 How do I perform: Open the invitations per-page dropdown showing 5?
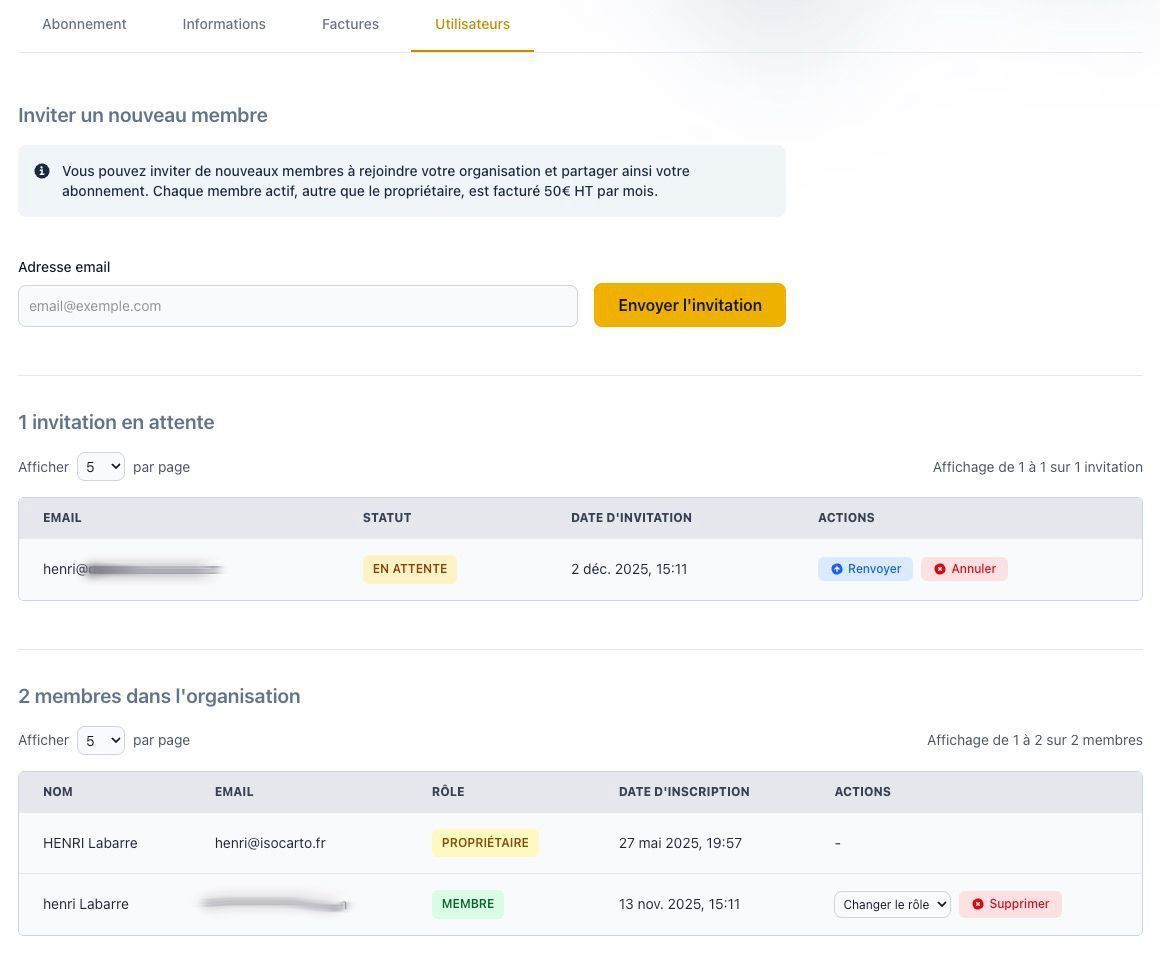tap(100, 466)
